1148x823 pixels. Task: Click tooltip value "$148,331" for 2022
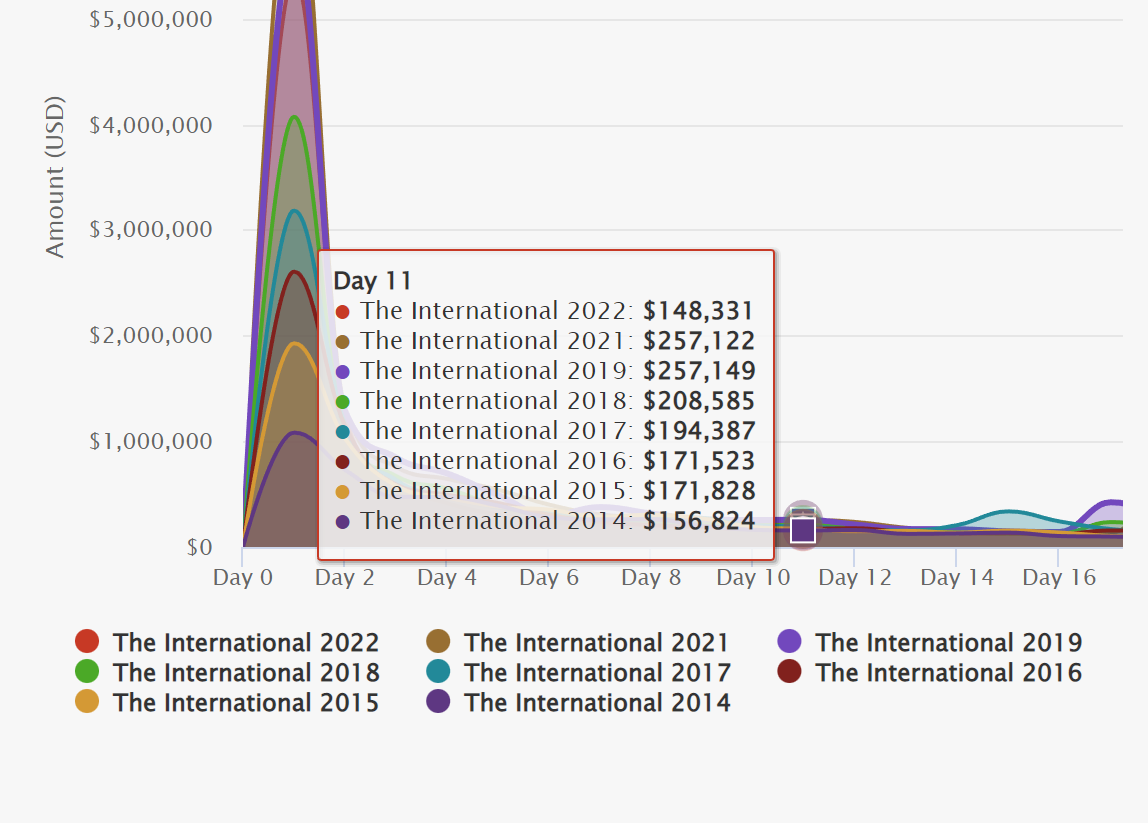[x=698, y=311]
